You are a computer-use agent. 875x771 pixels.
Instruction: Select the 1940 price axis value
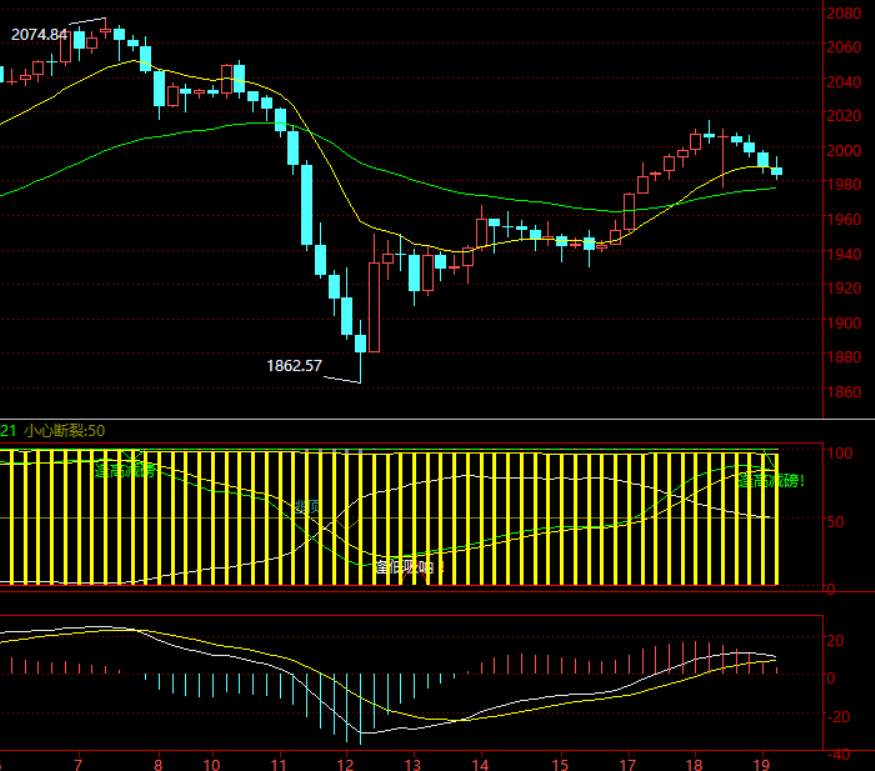844,254
